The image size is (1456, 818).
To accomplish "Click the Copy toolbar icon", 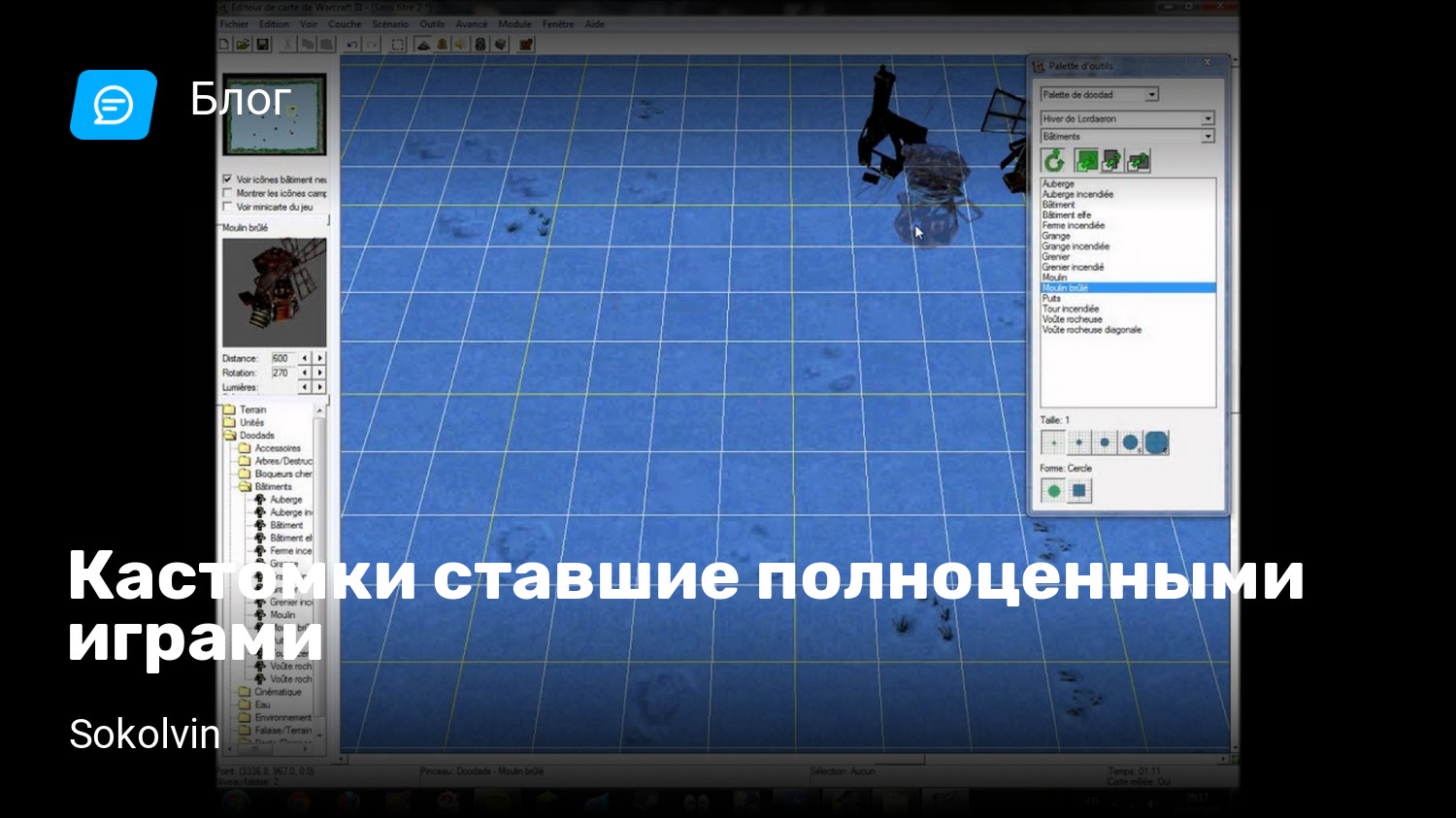I will click(308, 45).
